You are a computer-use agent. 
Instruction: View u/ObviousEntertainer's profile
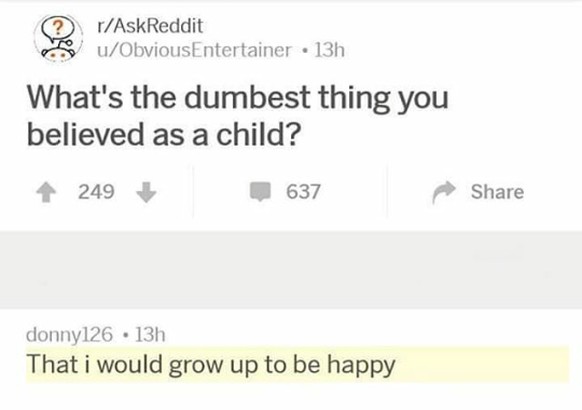(x=194, y=50)
